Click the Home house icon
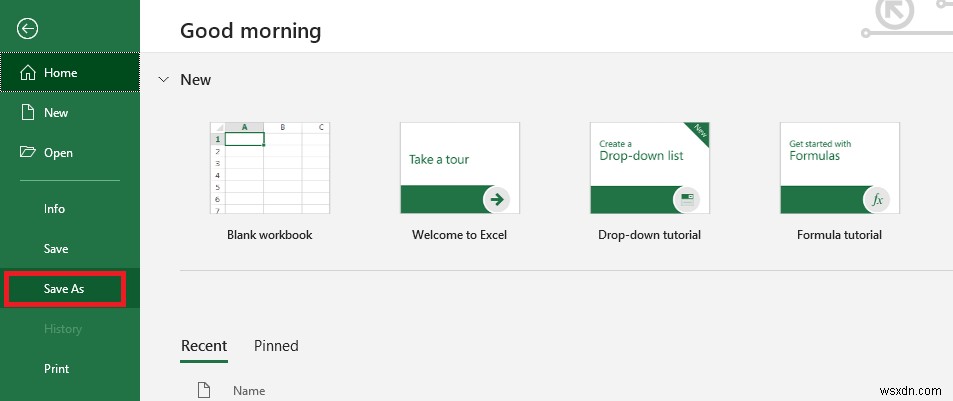953x401 pixels. pos(28,73)
